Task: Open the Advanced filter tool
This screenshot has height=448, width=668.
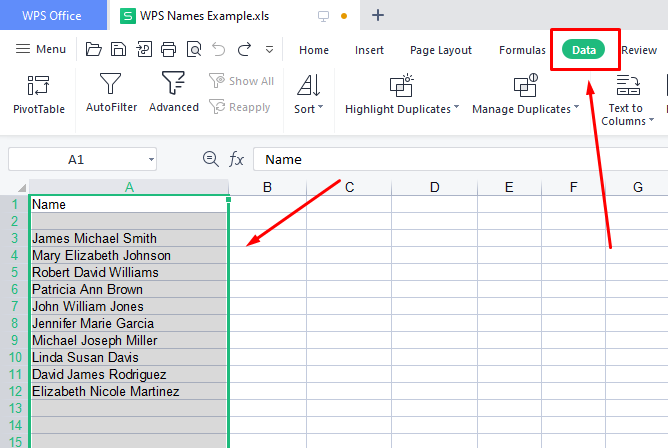Action: 173,85
